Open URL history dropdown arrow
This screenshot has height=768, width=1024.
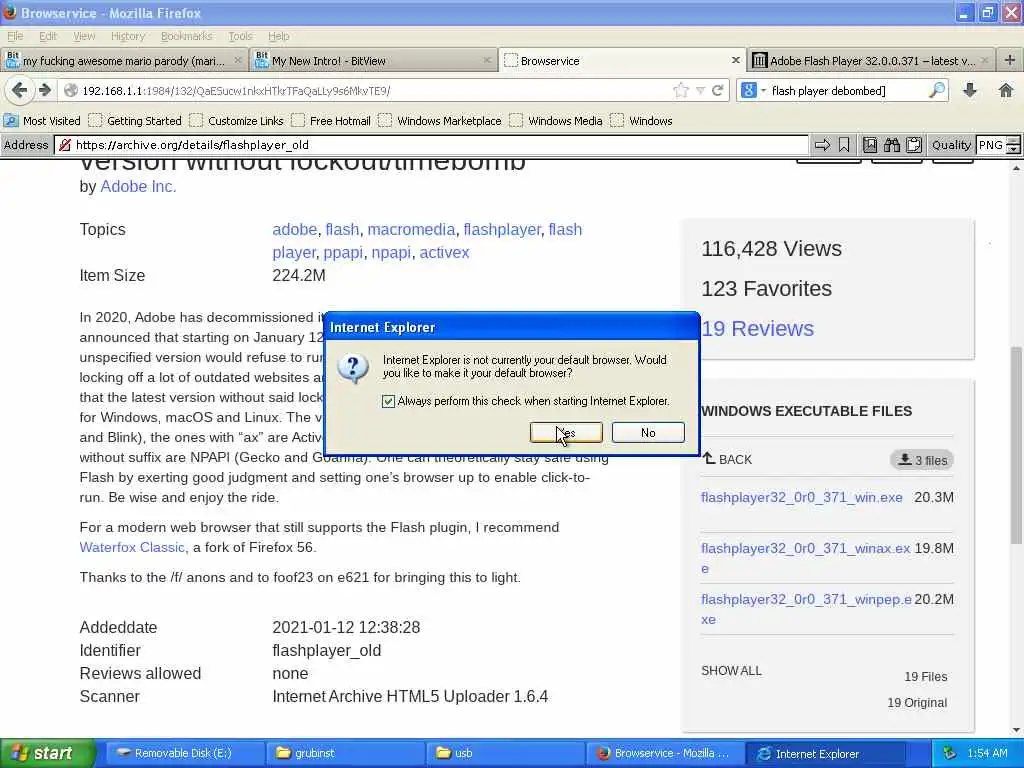tap(700, 91)
